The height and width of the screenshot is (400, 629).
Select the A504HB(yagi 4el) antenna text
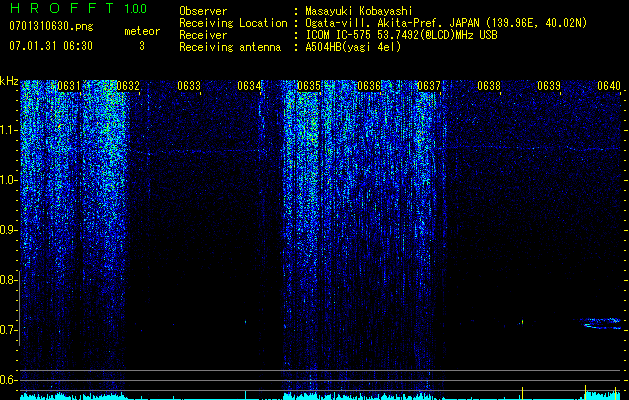[x=353, y=47]
